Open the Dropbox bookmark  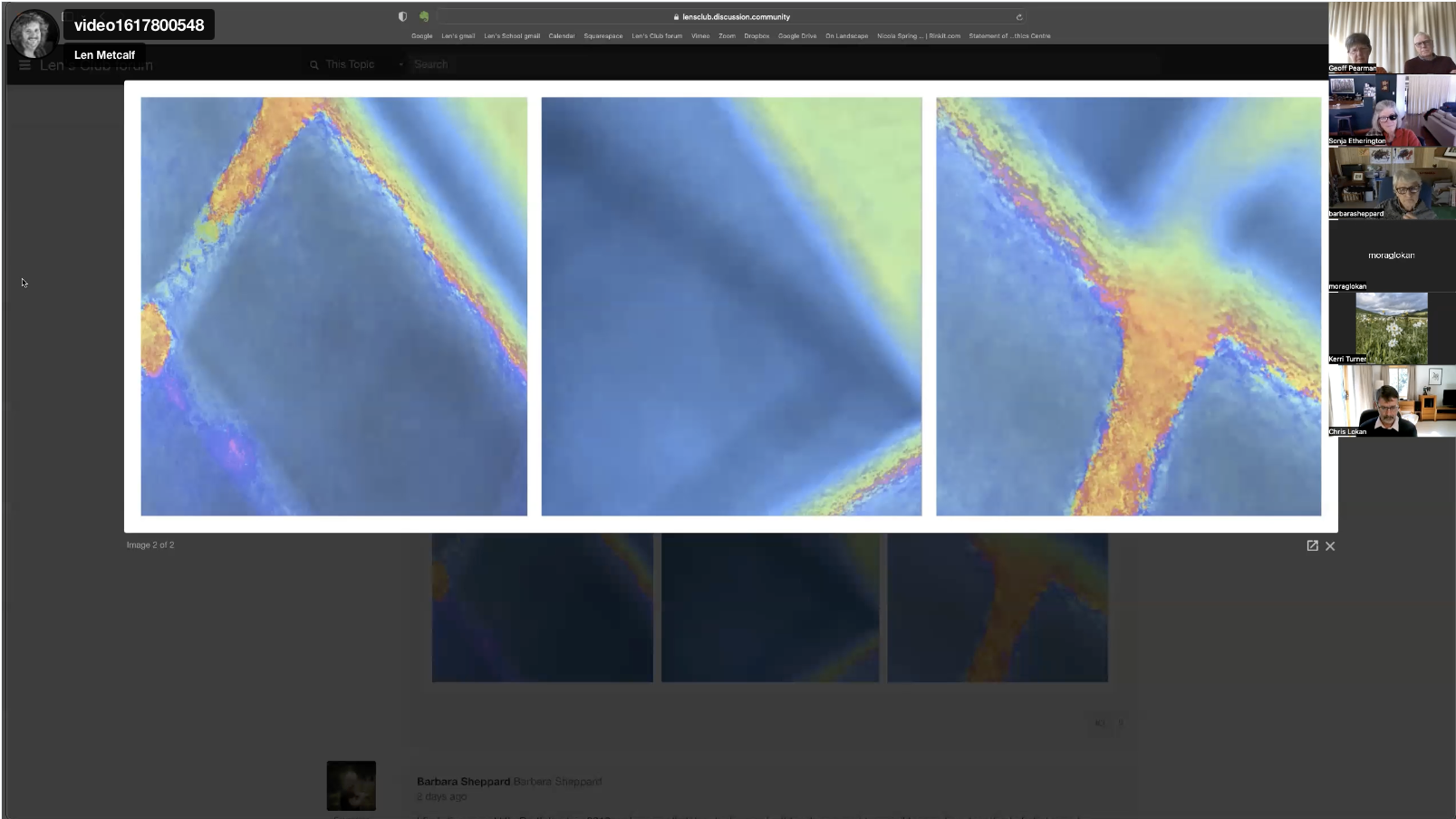click(x=757, y=36)
